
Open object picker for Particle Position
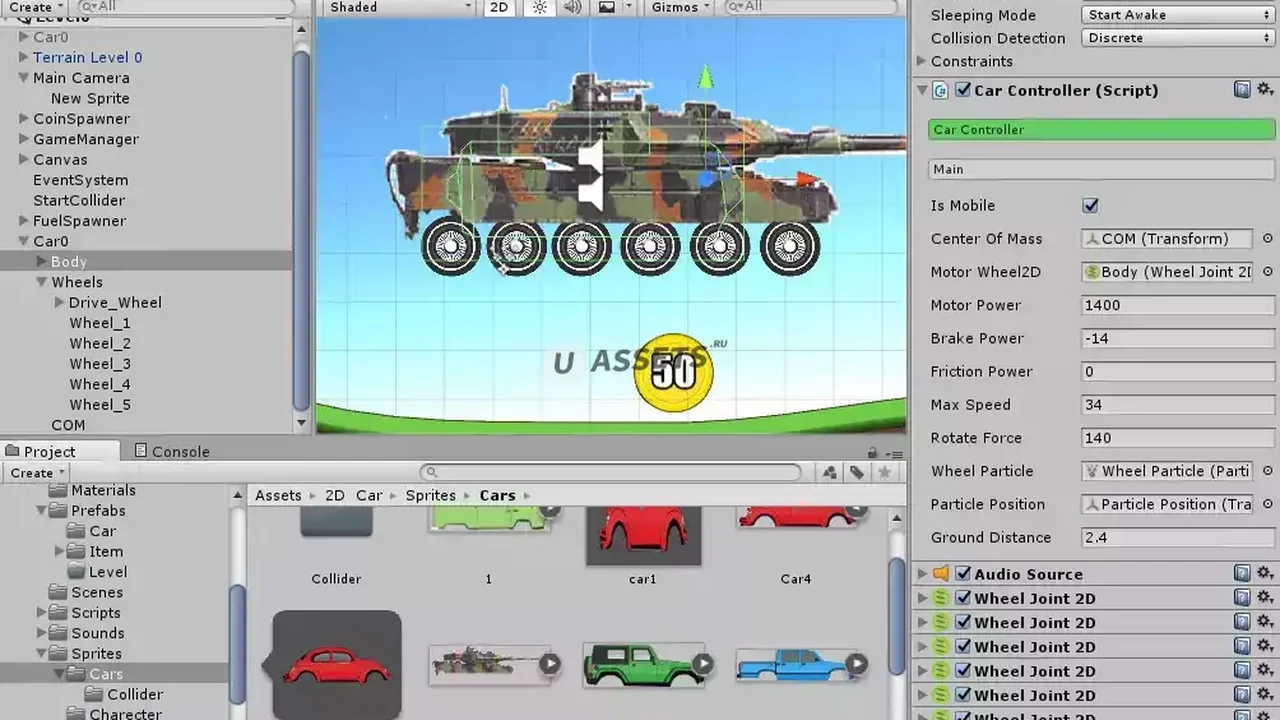point(1267,504)
